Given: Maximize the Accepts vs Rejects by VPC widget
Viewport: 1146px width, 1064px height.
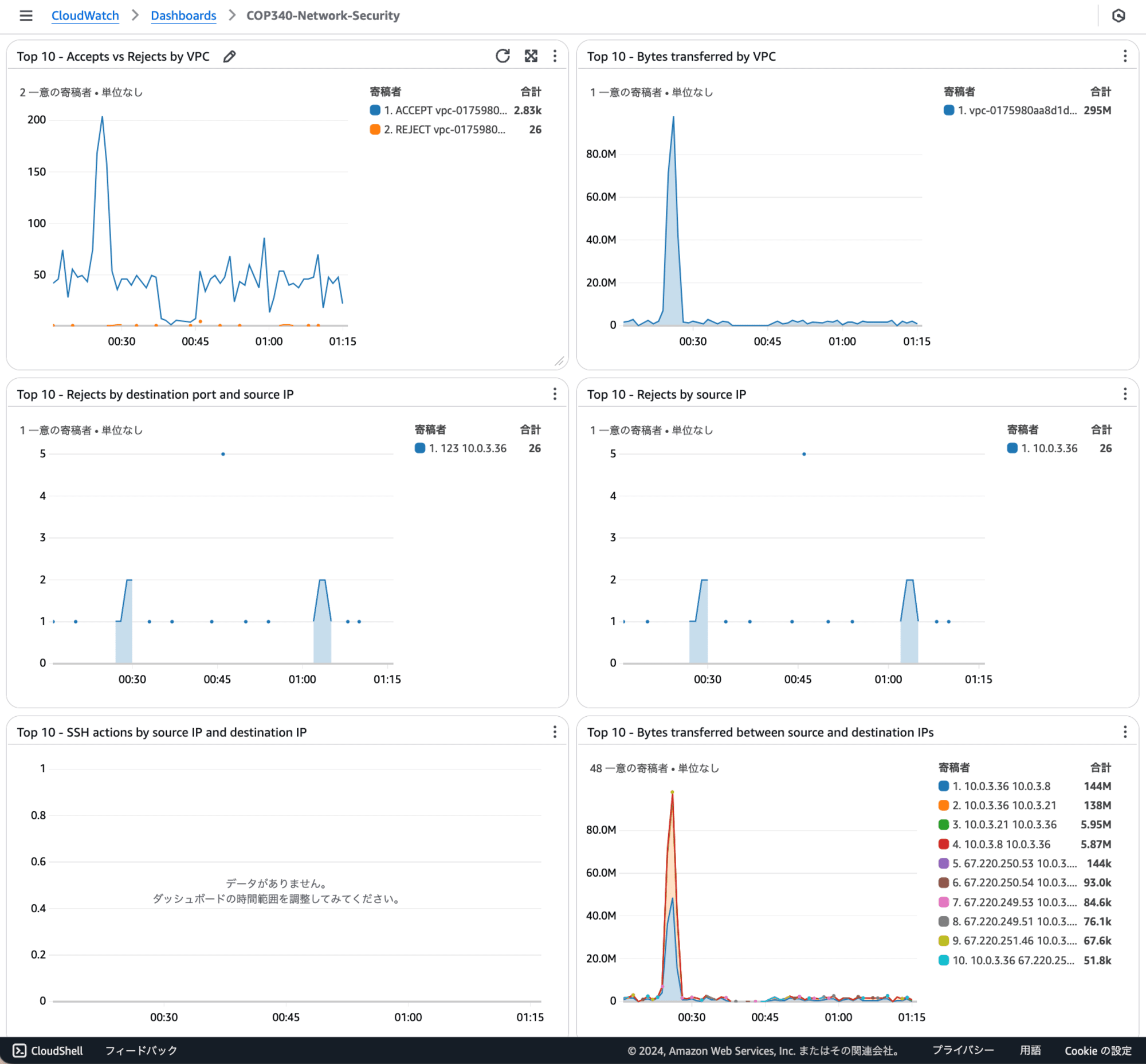Looking at the screenshot, I should click(x=531, y=56).
